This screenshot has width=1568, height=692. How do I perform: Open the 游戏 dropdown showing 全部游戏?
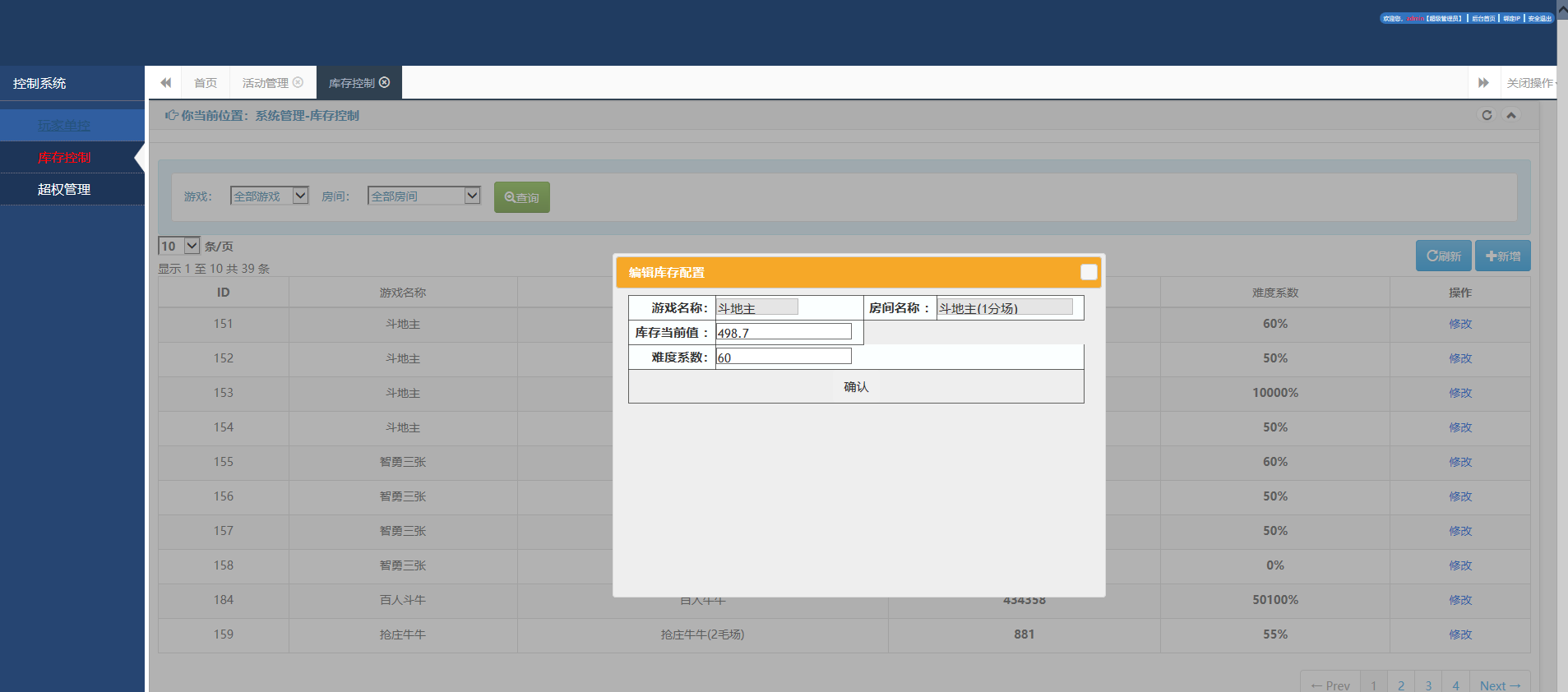[x=269, y=196]
